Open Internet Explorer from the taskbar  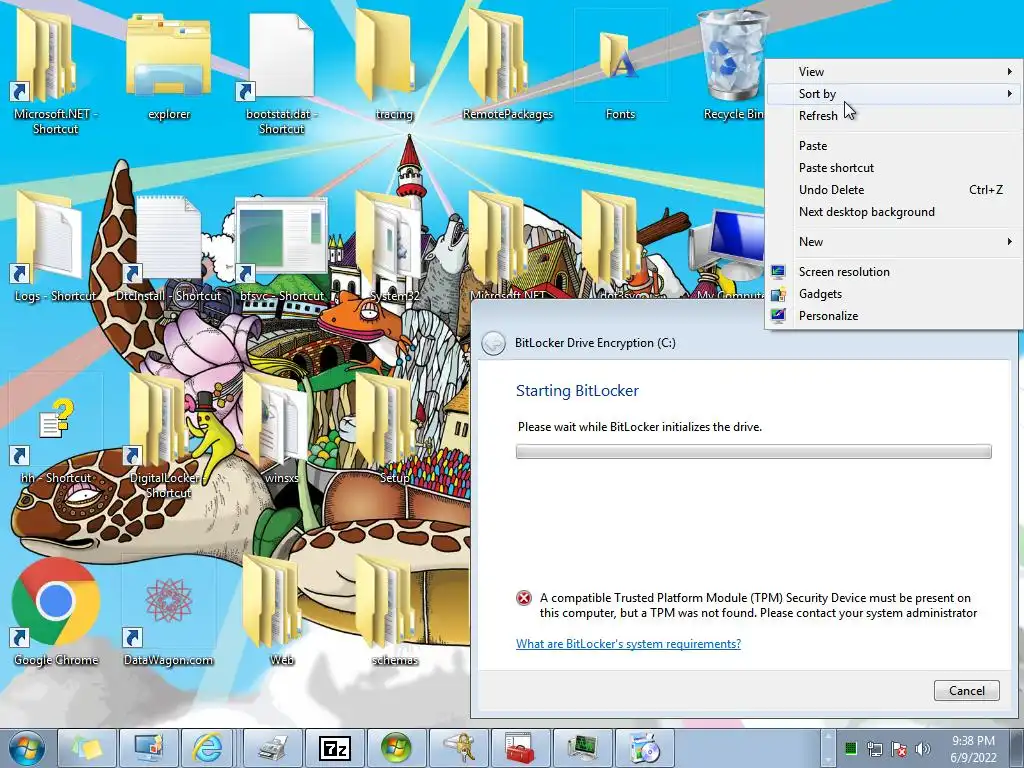210,748
